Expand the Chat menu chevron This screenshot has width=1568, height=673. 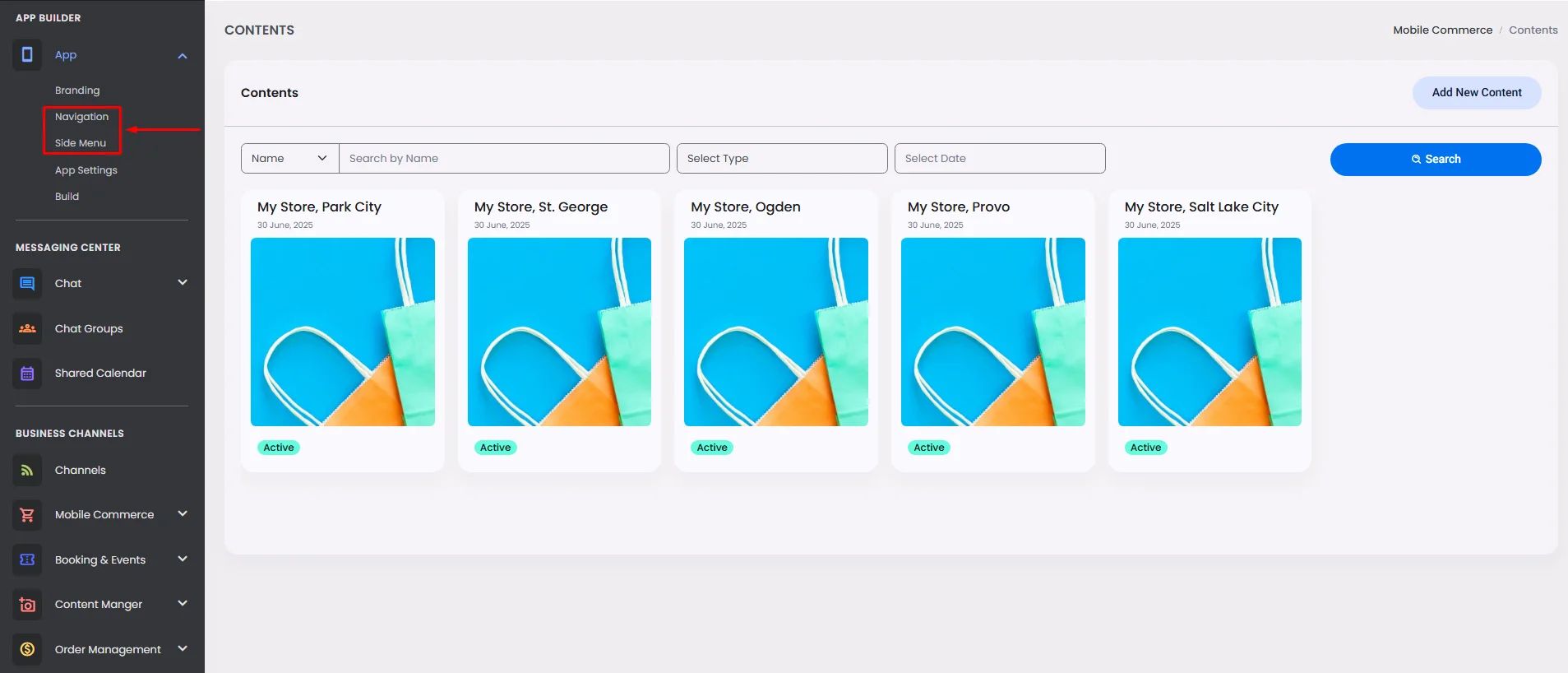(x=183, y=282)
